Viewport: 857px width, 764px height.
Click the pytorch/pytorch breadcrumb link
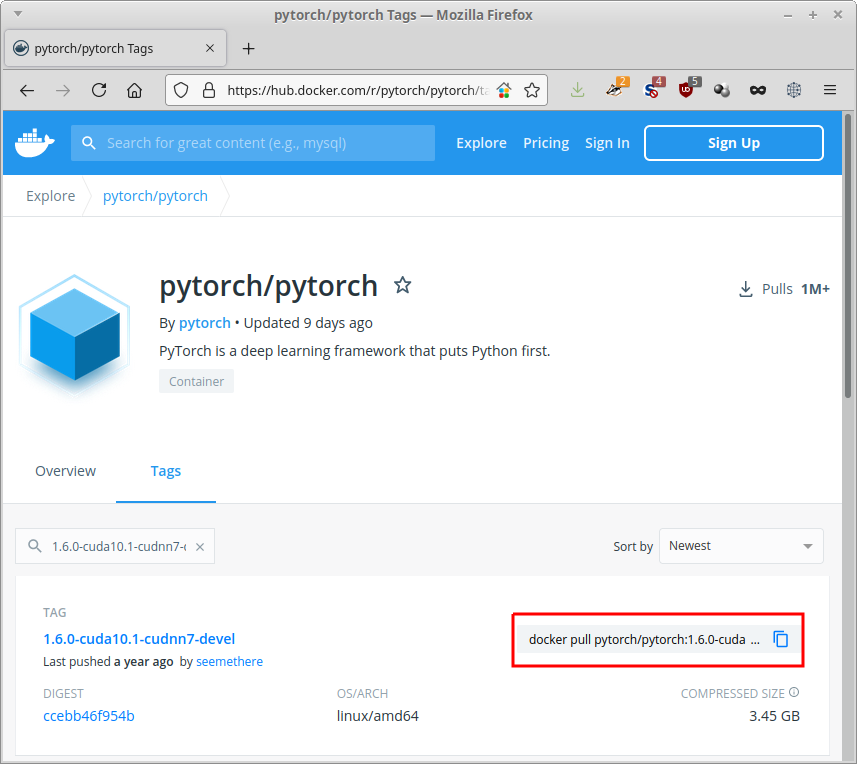click(x=155, y=196)
